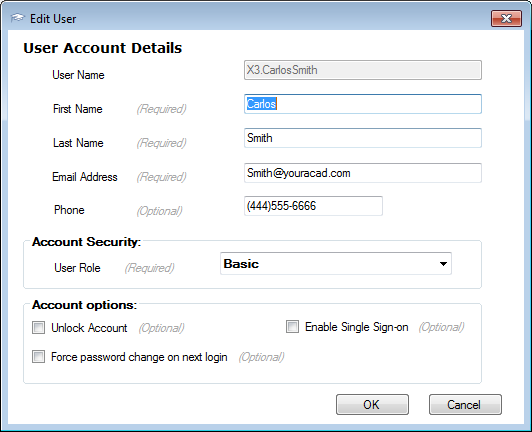
Task: Click the Phone number input field
Action: click(x=313, y=206)
